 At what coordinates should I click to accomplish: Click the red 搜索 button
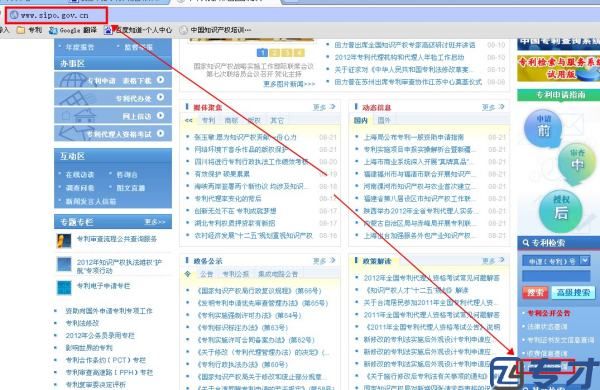(535, 293)
